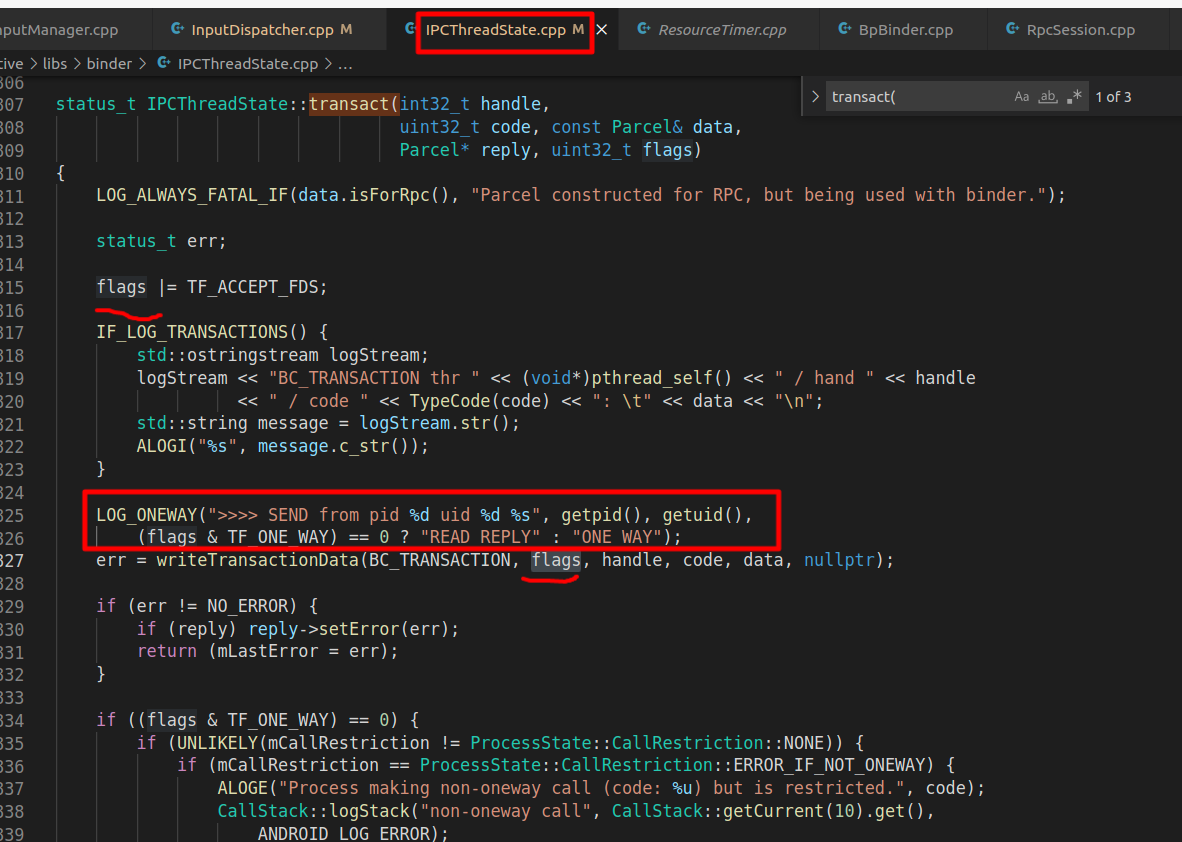Image resolution: width=1182 pixels, height=842 pixels.
Task: Click 'LOG_ONEWAY' macro call
Action: [146, 515]
